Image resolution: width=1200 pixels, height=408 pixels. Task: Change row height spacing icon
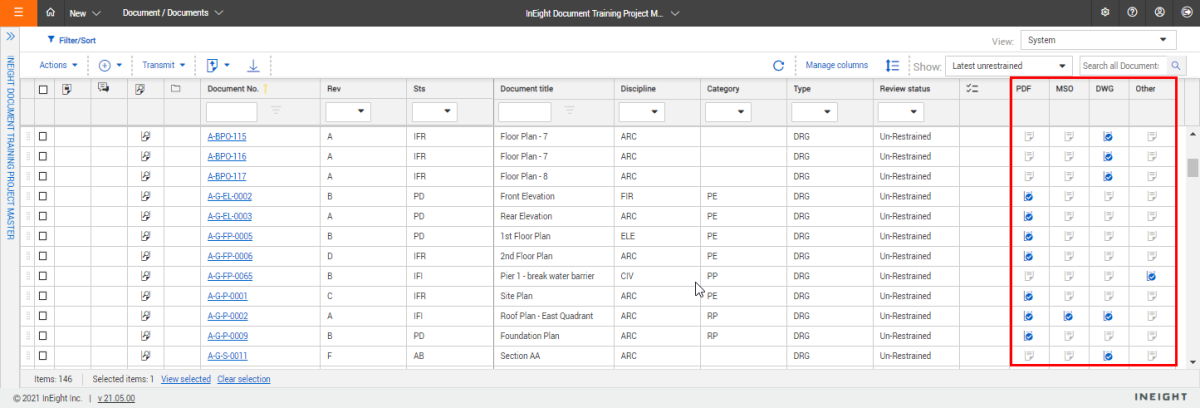[892, 65]
